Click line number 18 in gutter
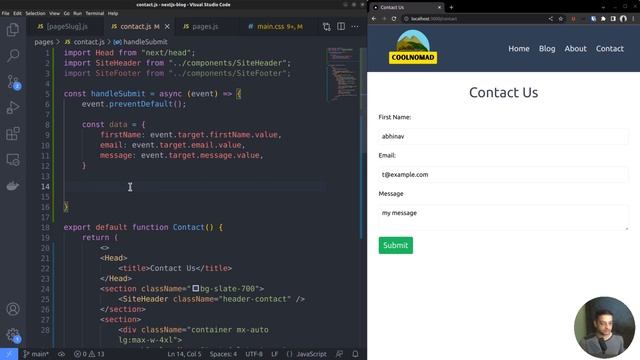This screenshot has width=640, height=360. 45,227
